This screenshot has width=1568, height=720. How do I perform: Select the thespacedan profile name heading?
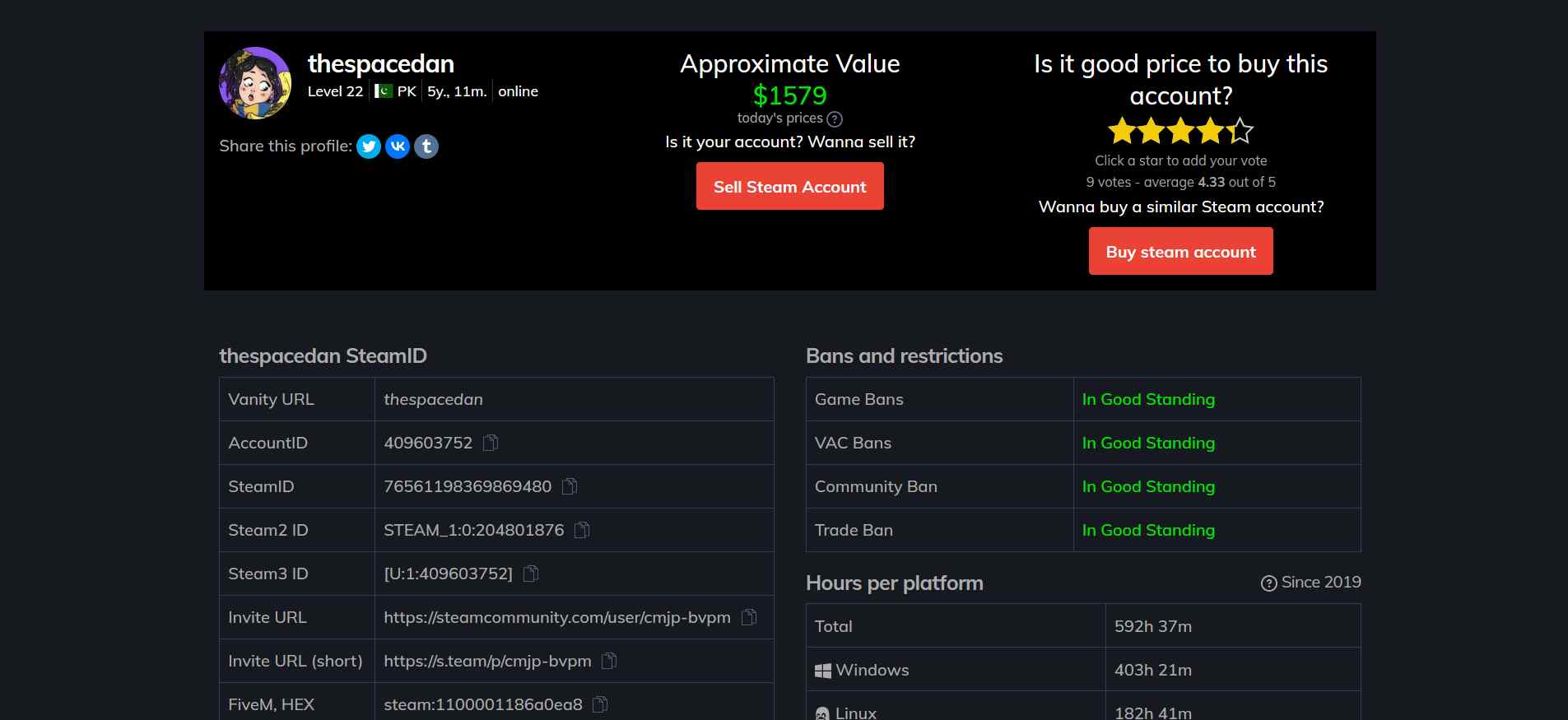[x=381, y=64]
